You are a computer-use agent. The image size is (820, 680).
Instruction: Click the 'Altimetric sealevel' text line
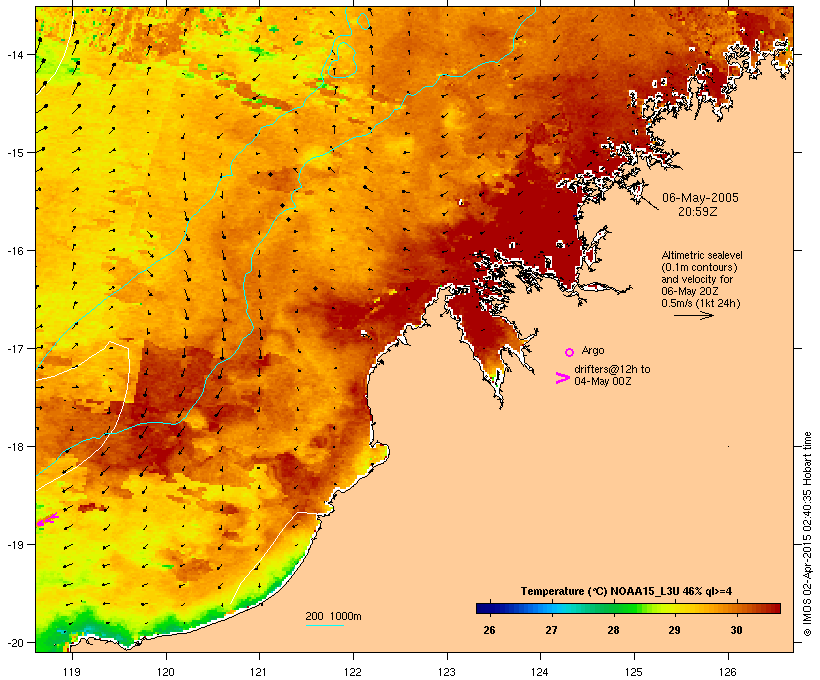(x=702, y=255)
